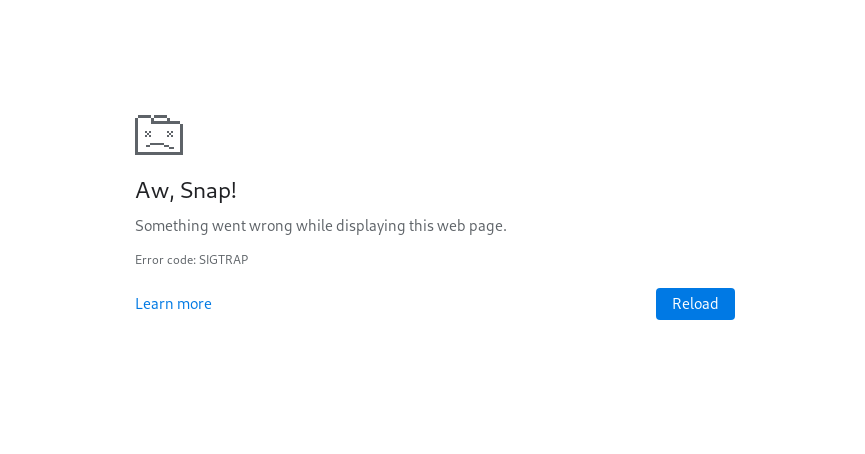The height and width of the screenshot is (454, 865).
Task: Click the SIGTRAP error code text
Action: click(223, 260)
